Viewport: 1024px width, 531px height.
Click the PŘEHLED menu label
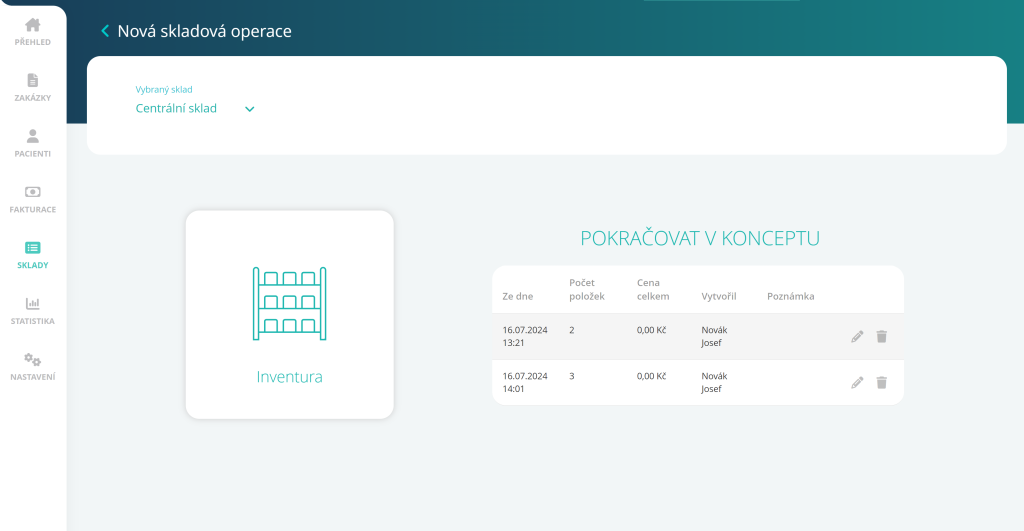pyautogui.click(x=33, y=42)
